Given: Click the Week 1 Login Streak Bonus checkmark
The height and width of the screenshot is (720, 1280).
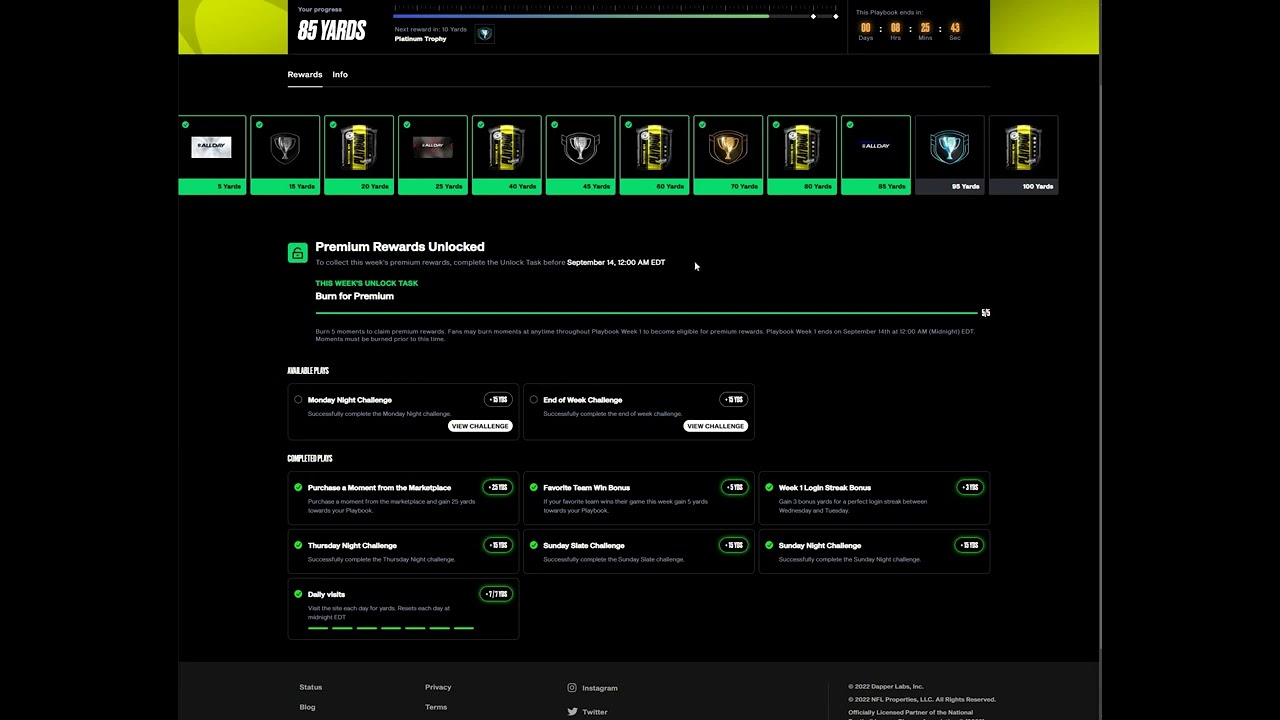Looking at the screenshot, I should pos(769,487).
